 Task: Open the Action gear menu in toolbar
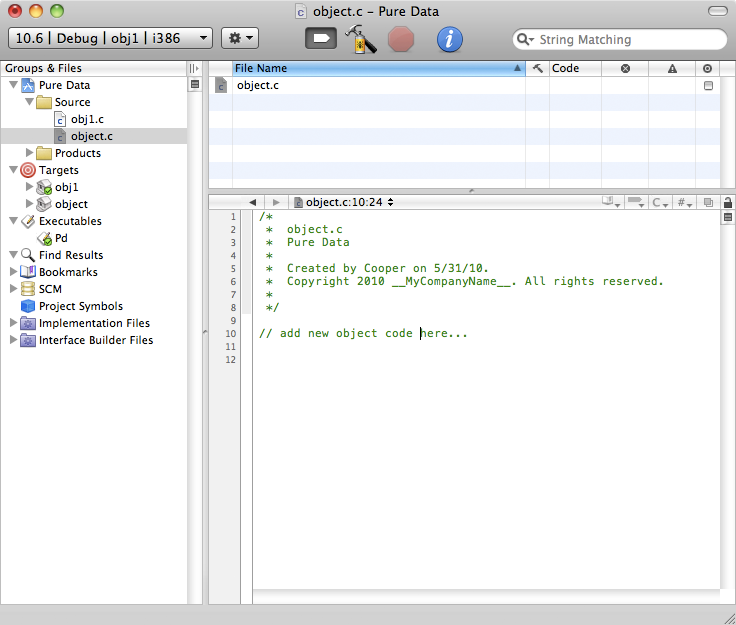[240, 38]
